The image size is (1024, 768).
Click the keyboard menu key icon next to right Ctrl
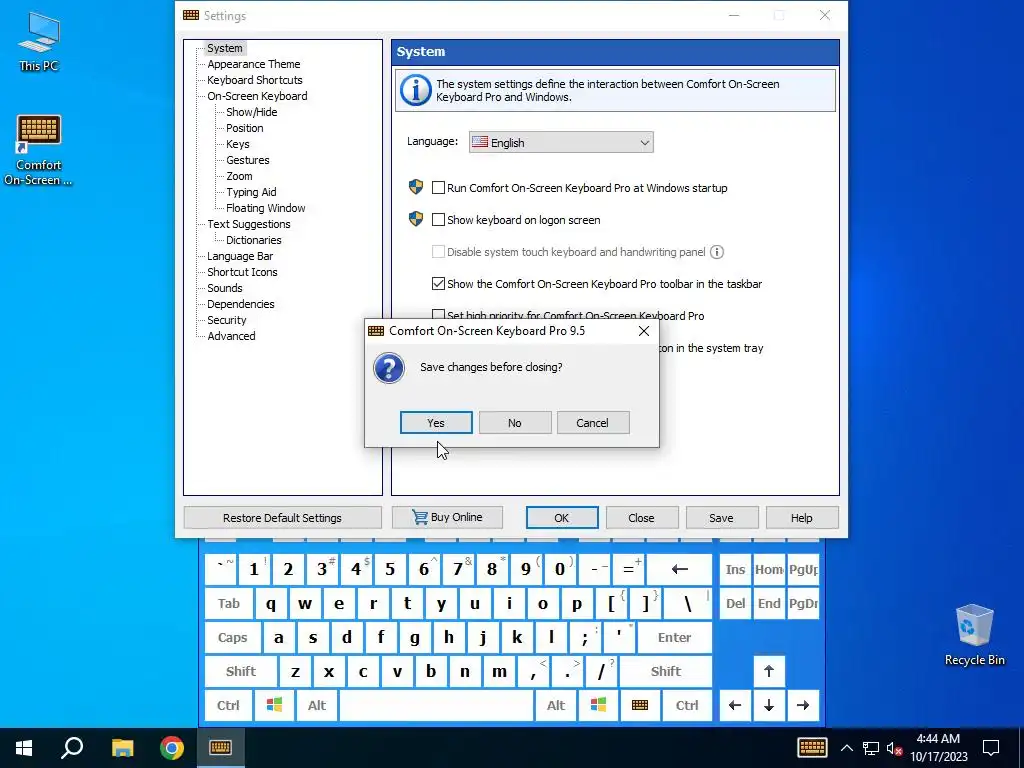point(640,705)
